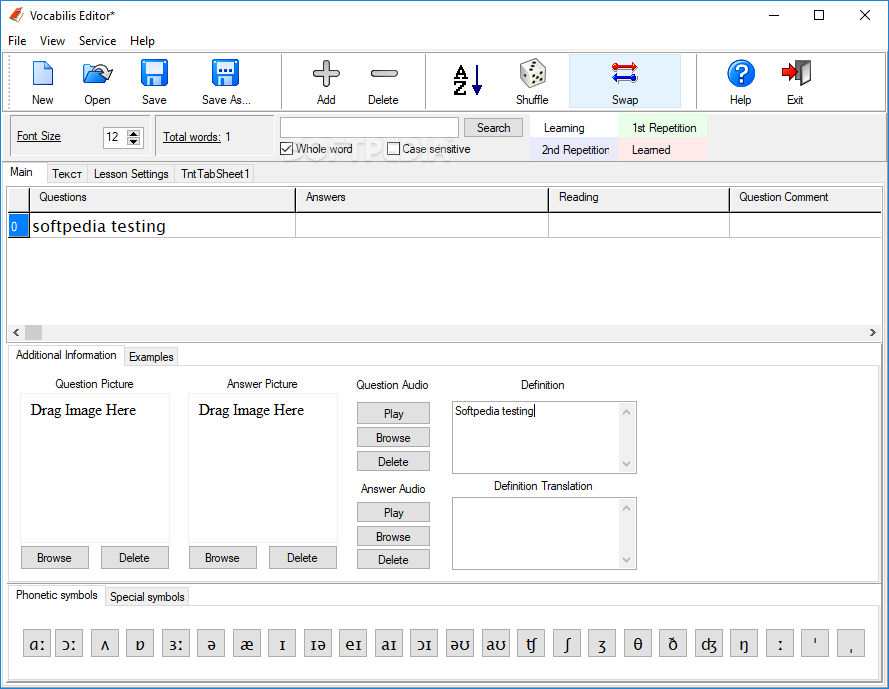Browse for Question Audio file
This screenshot has width=889, height=689.
click(x=393, y=437)
